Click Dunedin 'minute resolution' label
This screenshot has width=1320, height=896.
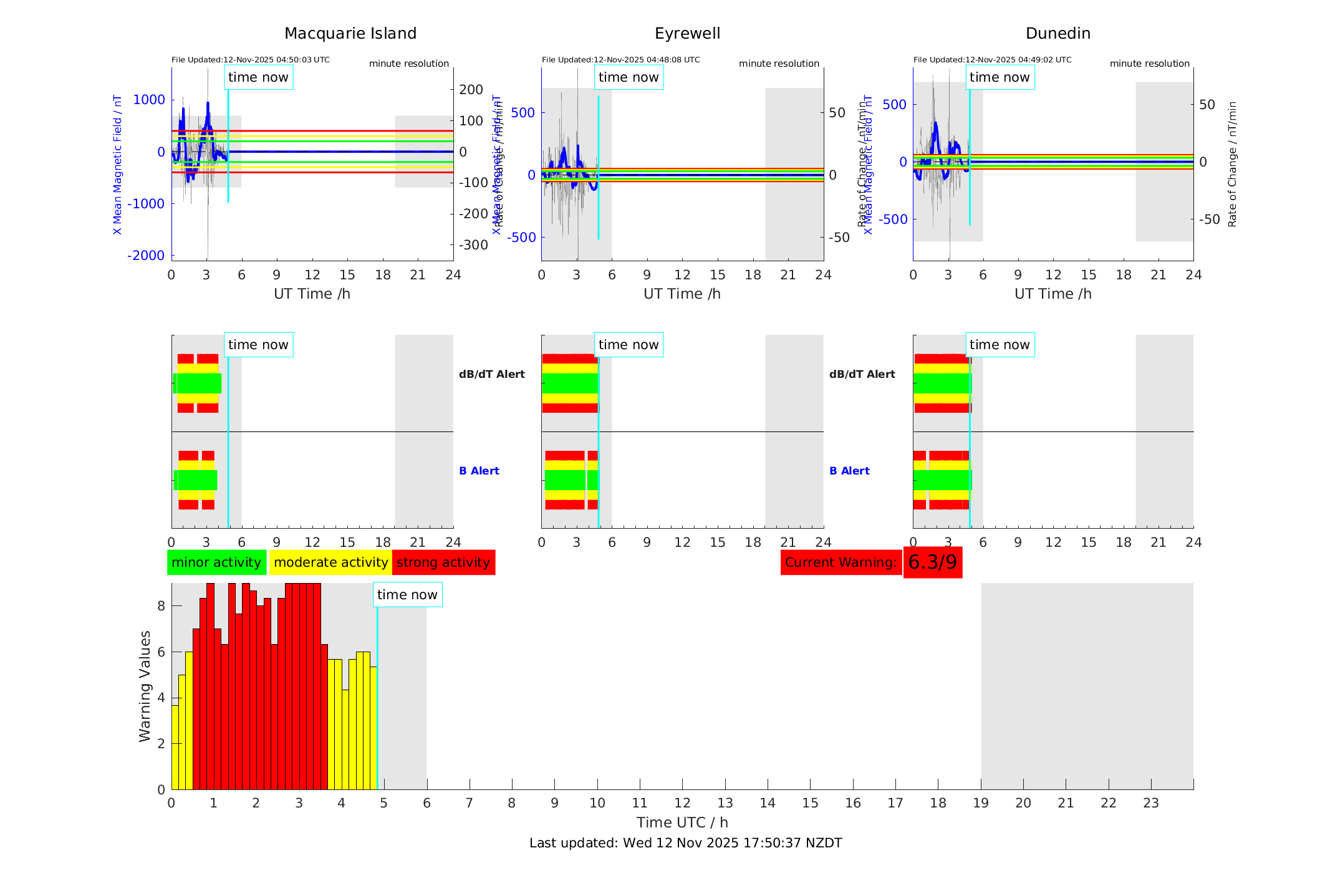point(1149,64)
